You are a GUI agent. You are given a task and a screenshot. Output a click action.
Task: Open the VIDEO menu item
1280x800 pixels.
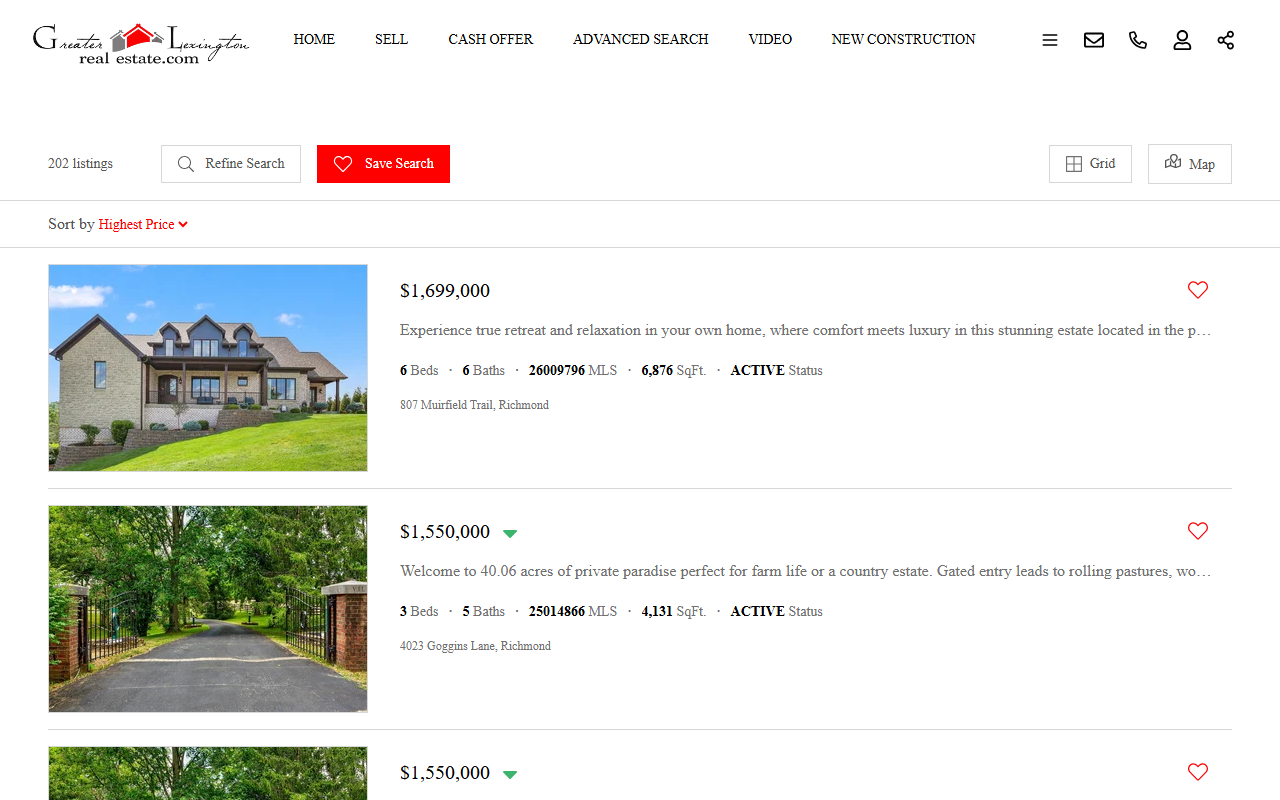[770, 40]
